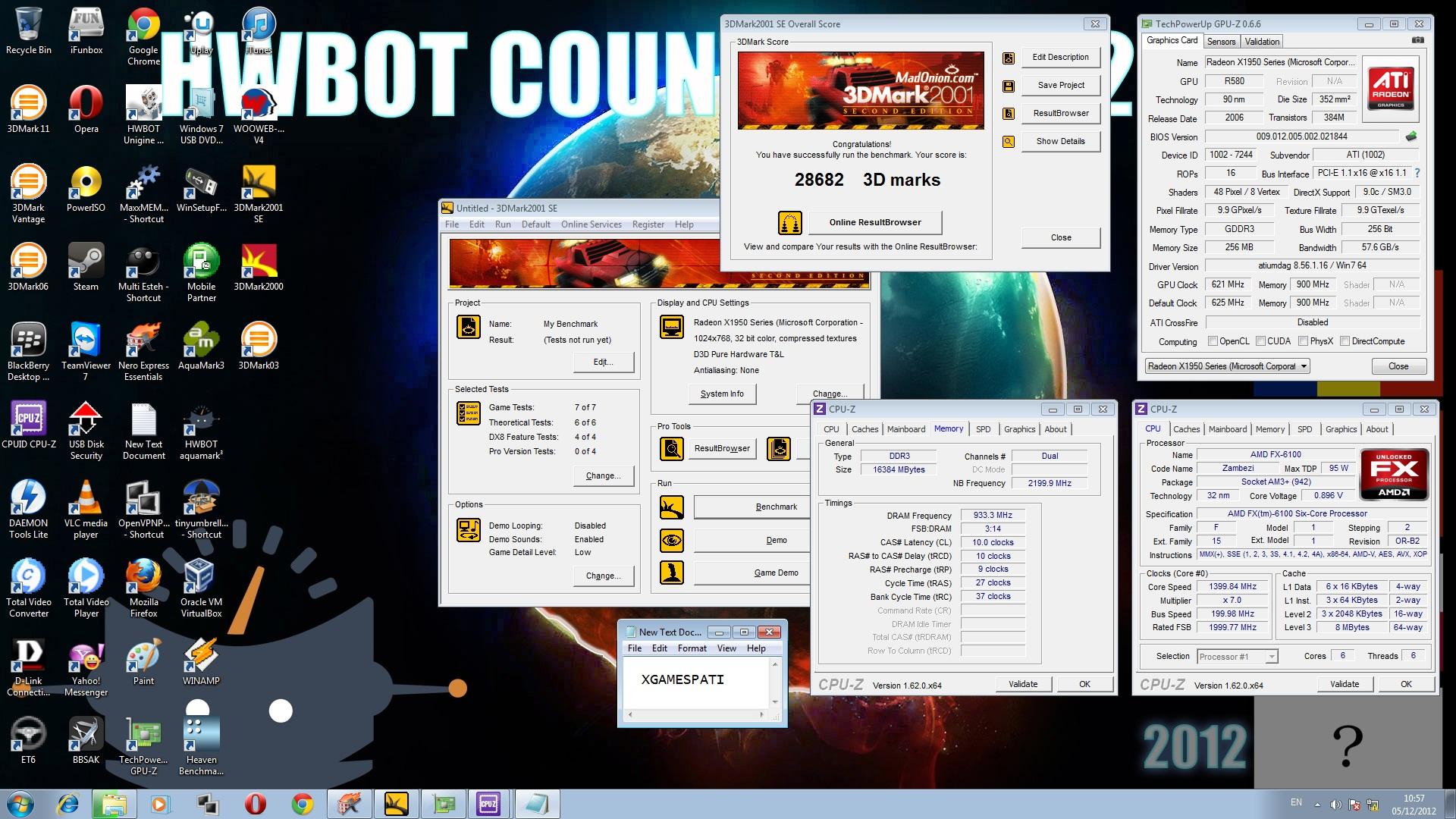Screen dimensions: 1456x819
Task: Click the Edit Description icon in 3DMark score window
Action: pyautogui.click(x=1009, y=58)
